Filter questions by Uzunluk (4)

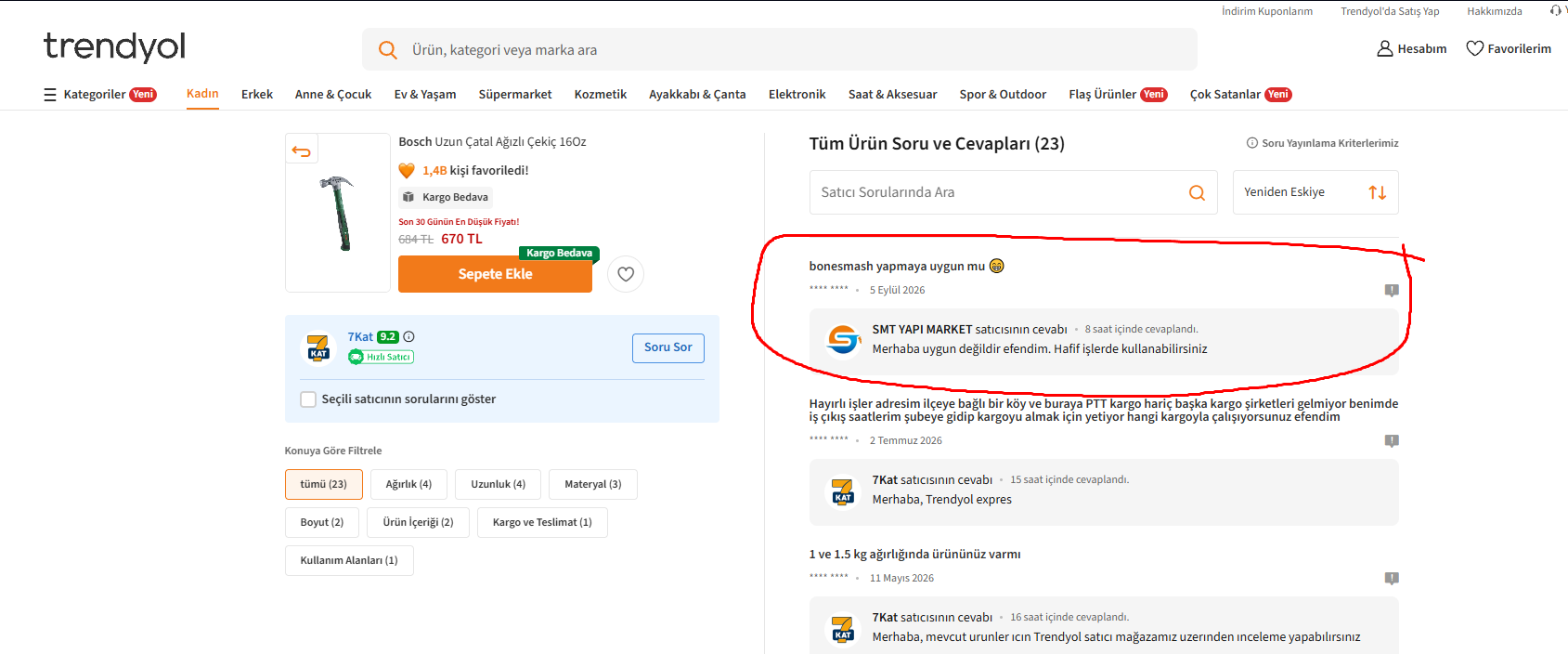click(x=498, y=485)
